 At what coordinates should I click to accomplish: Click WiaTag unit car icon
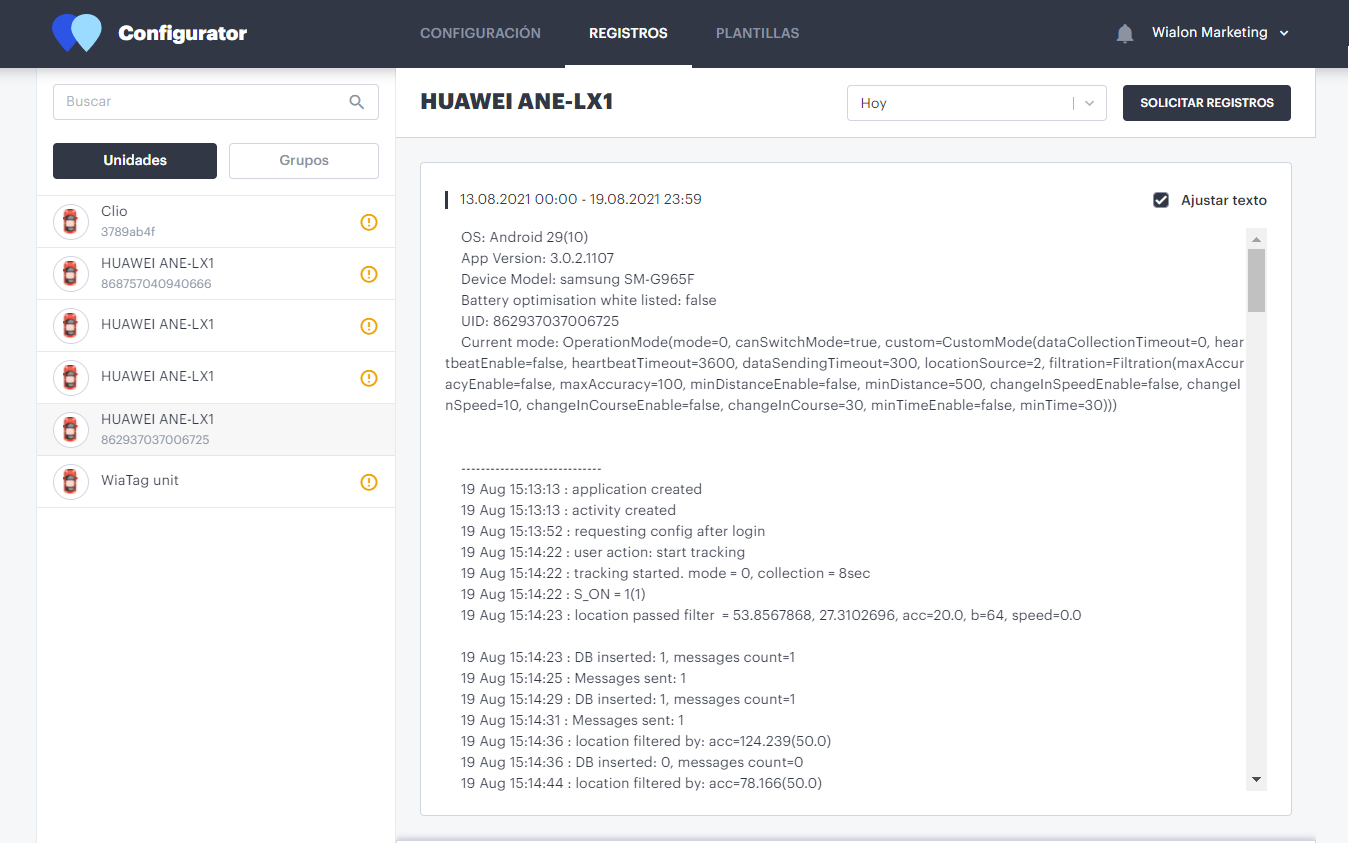(70, 481)
